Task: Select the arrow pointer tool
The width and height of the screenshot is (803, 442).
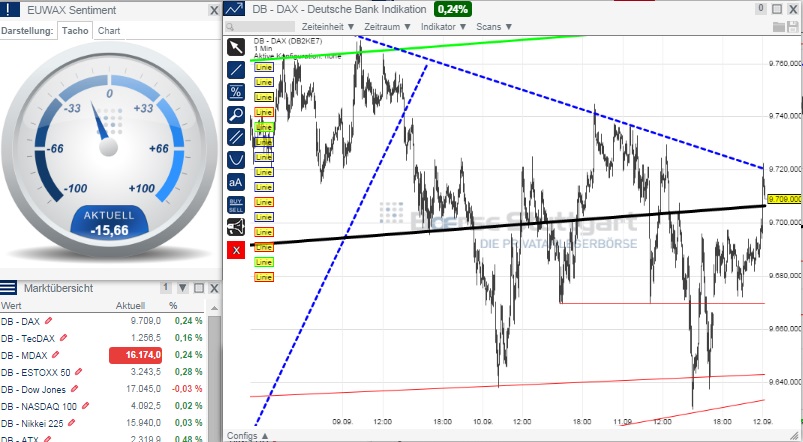Action: [236, 47]
